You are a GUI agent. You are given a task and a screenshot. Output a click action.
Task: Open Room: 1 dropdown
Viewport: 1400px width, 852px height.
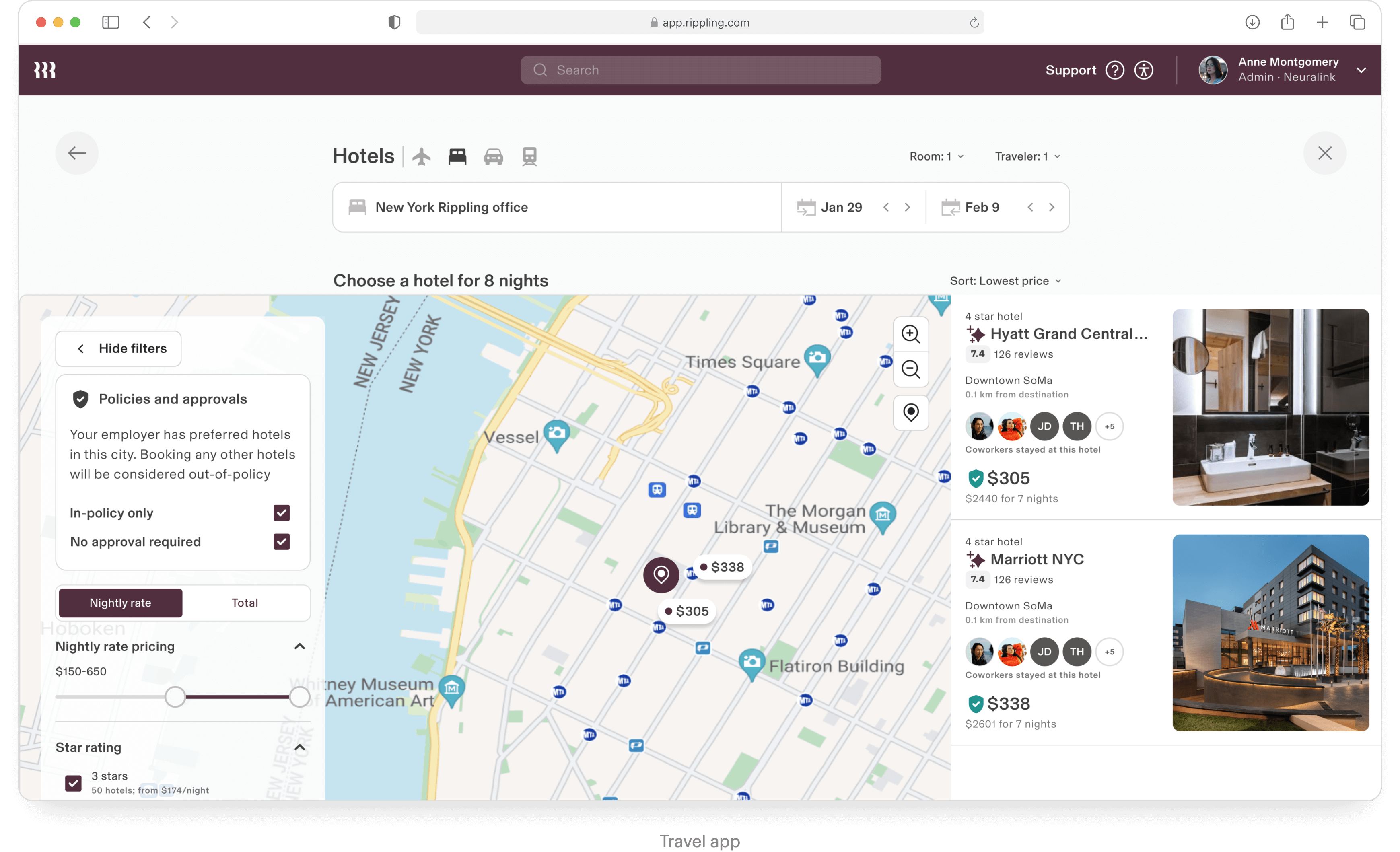937,156
